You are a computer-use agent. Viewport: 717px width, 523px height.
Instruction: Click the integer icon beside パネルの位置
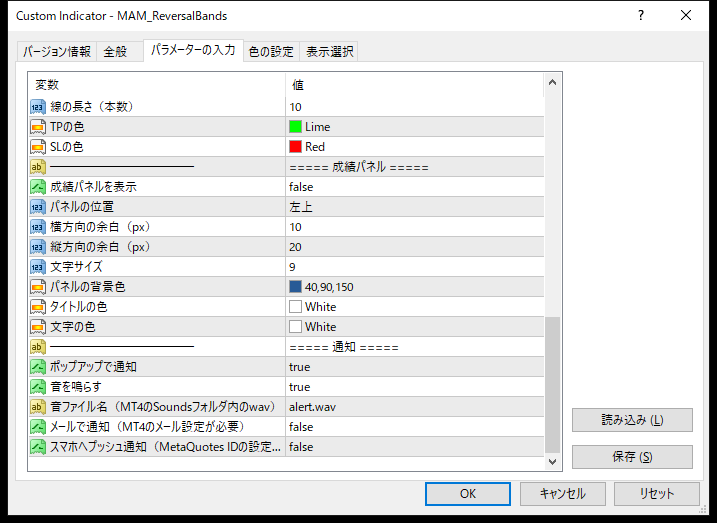point(38,207)
